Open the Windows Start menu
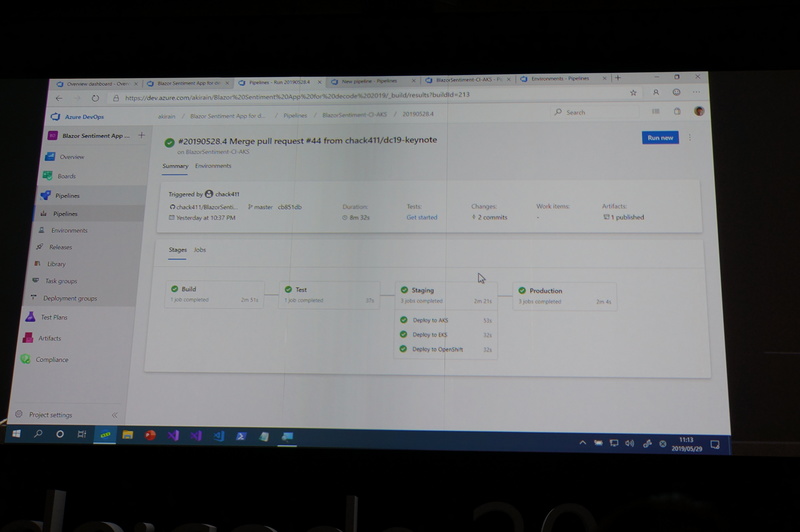This screenshot has width=800, height=532. pyautogui.click(x=16, y=434)
